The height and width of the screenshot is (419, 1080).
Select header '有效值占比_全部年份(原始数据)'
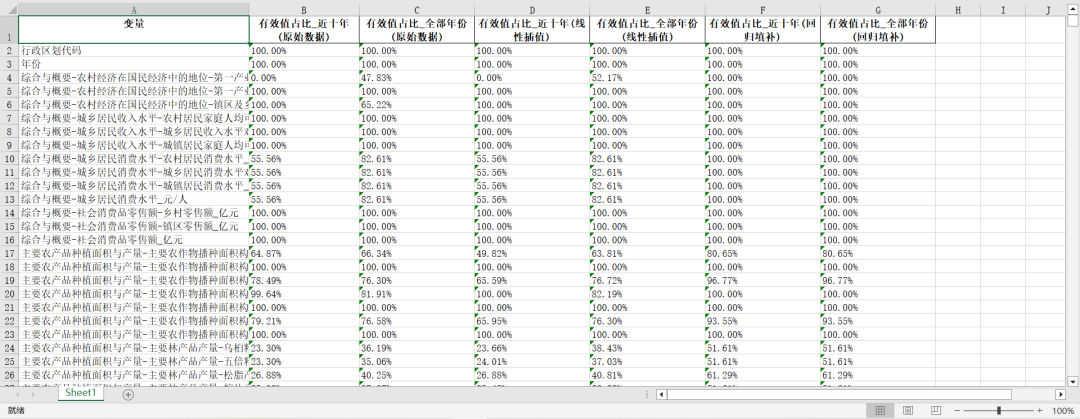coord(417,30)
